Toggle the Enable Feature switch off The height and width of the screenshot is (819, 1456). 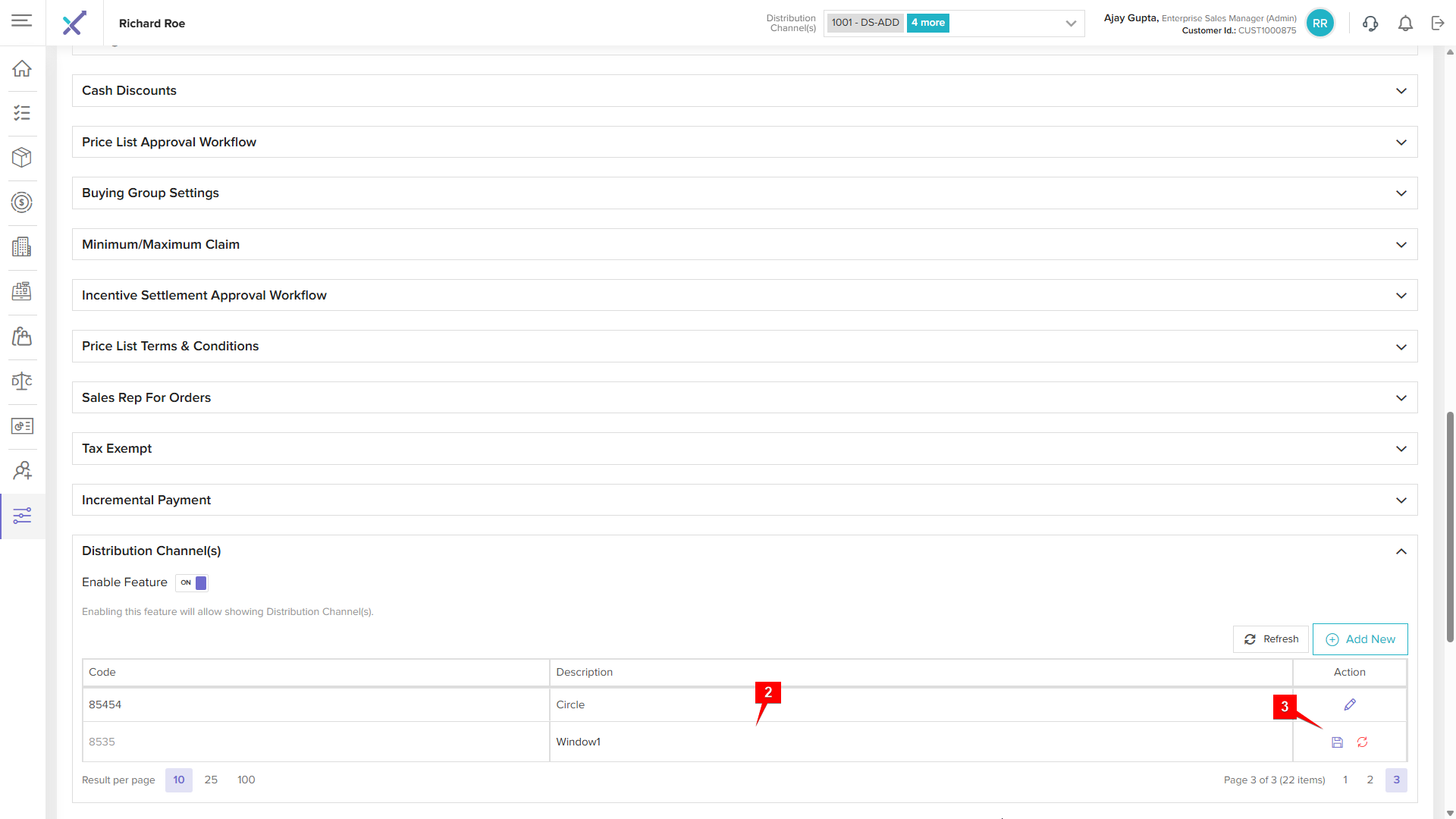pos(192,582)
